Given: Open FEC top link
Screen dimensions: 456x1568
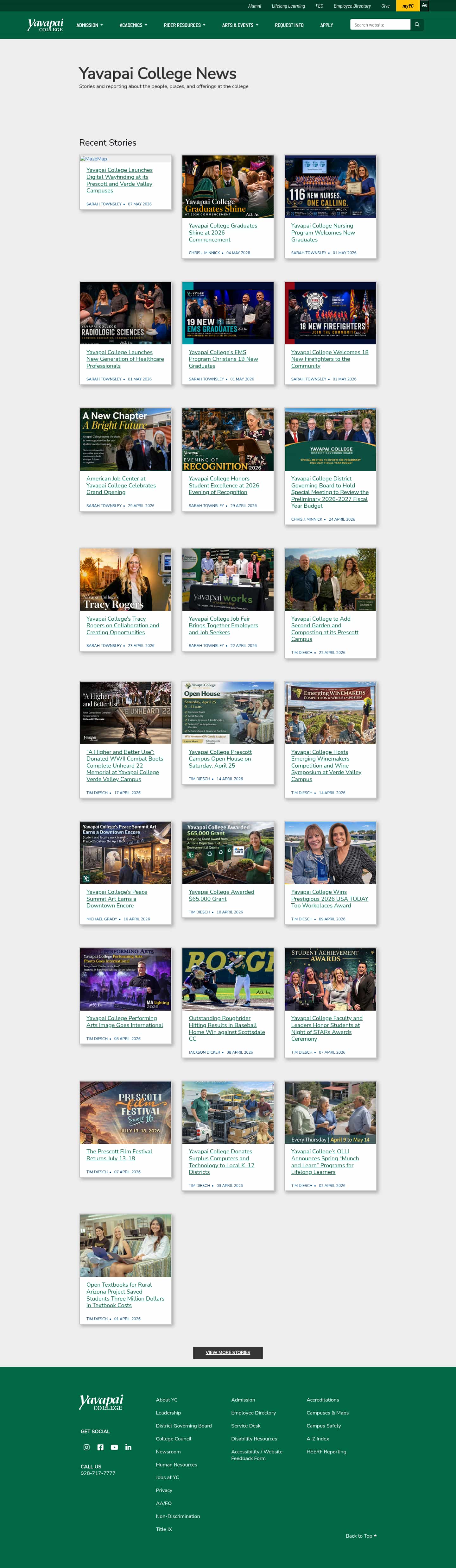Looking at the screenshot, I should pos(319,6).
